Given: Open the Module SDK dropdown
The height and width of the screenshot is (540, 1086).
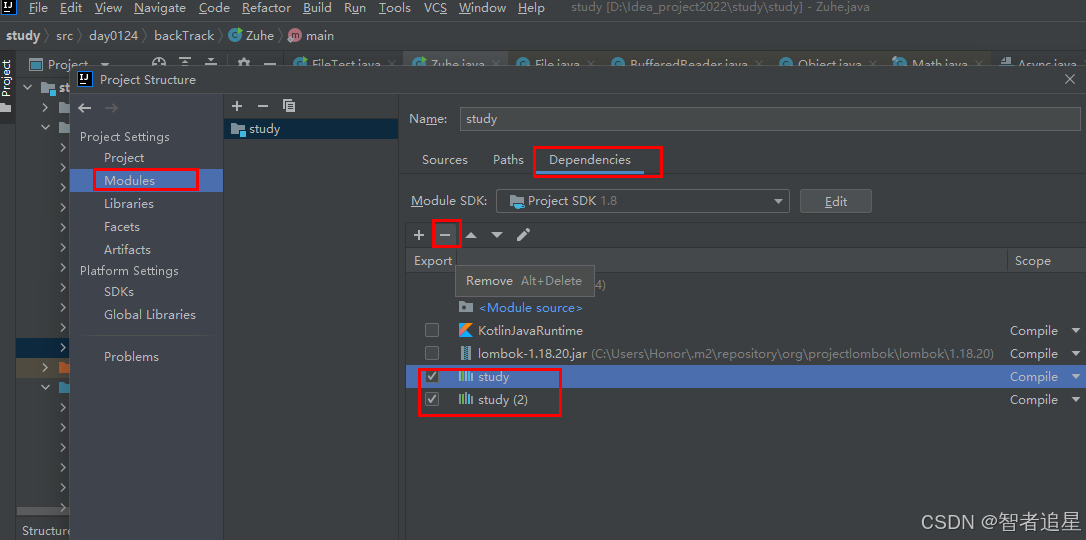Looking at the screenshot, I should (x=643, y=201).
